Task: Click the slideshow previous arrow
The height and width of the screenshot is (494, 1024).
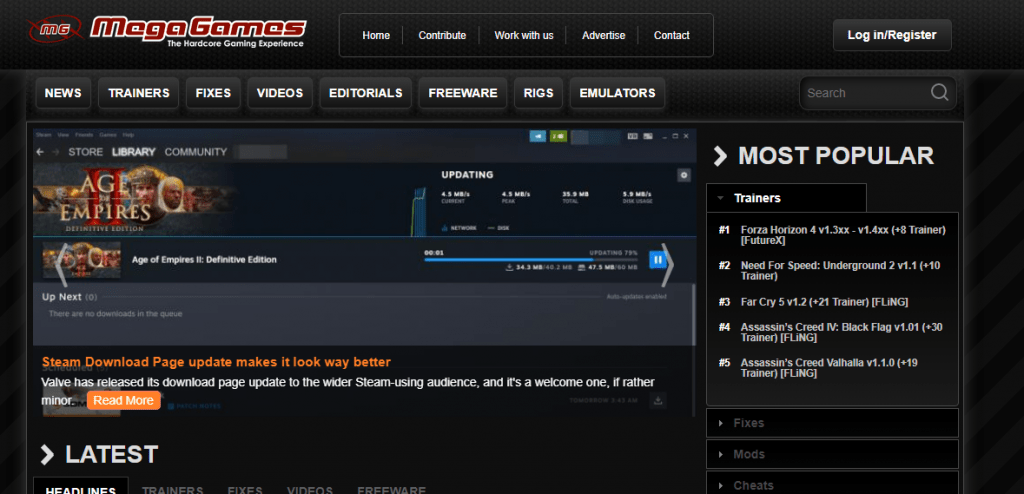Action: click(60, 264)
